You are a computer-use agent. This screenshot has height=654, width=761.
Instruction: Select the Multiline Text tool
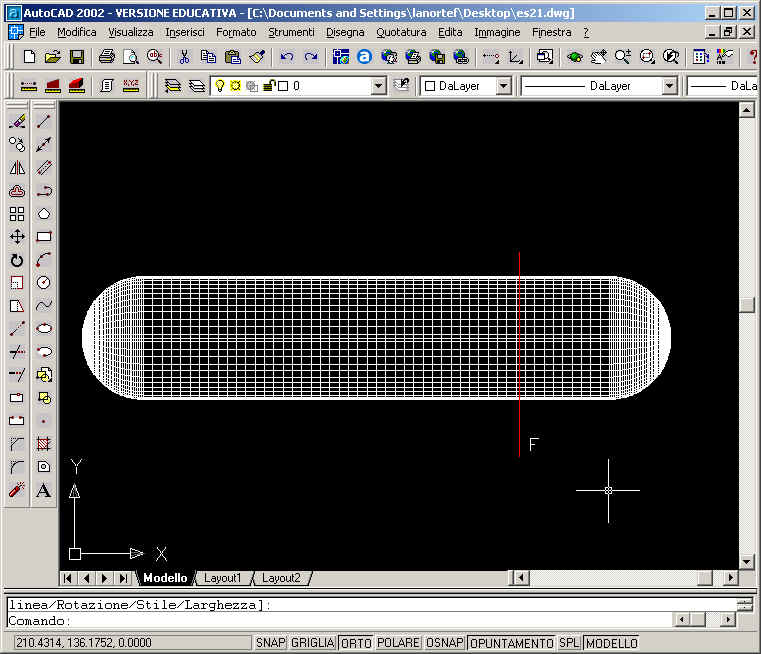pyautogui.click(x=44, y=490)
